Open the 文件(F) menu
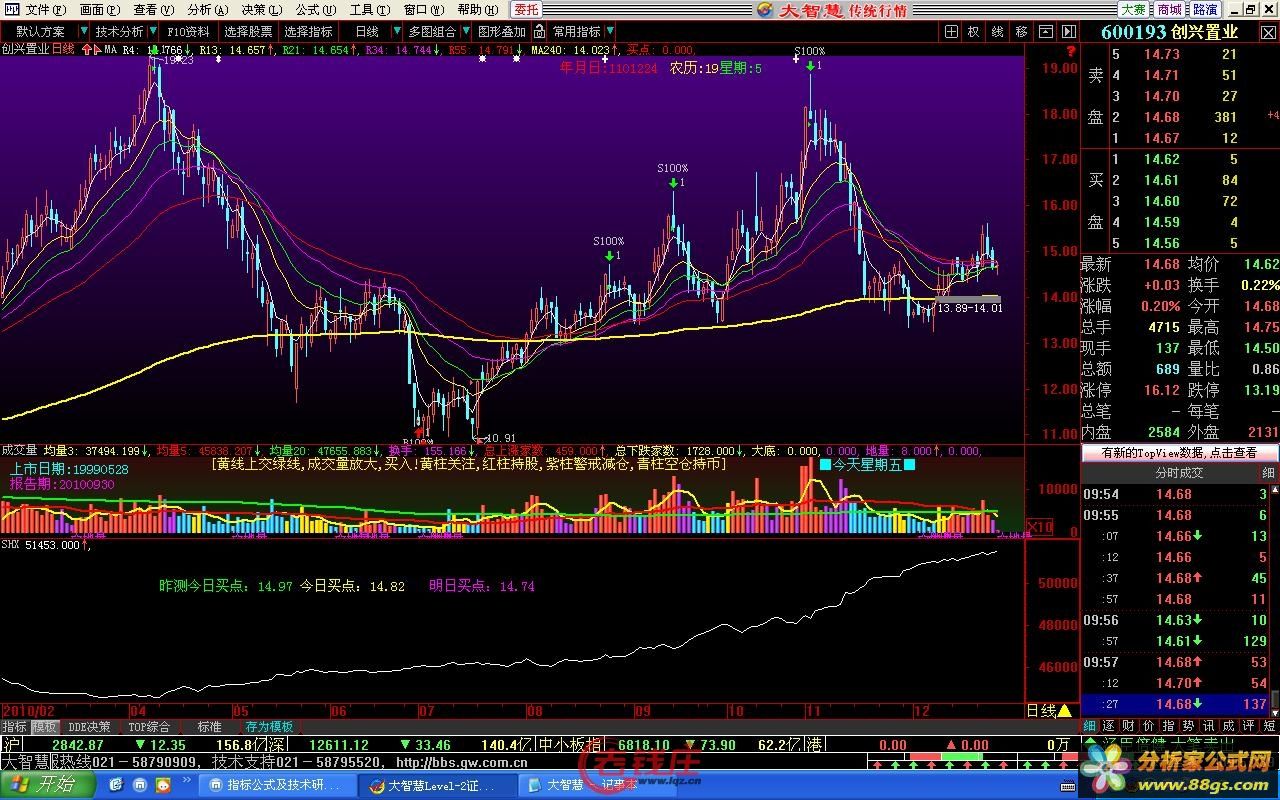The width and height of the screenshot is (1280, 800). tap(45, 9)
